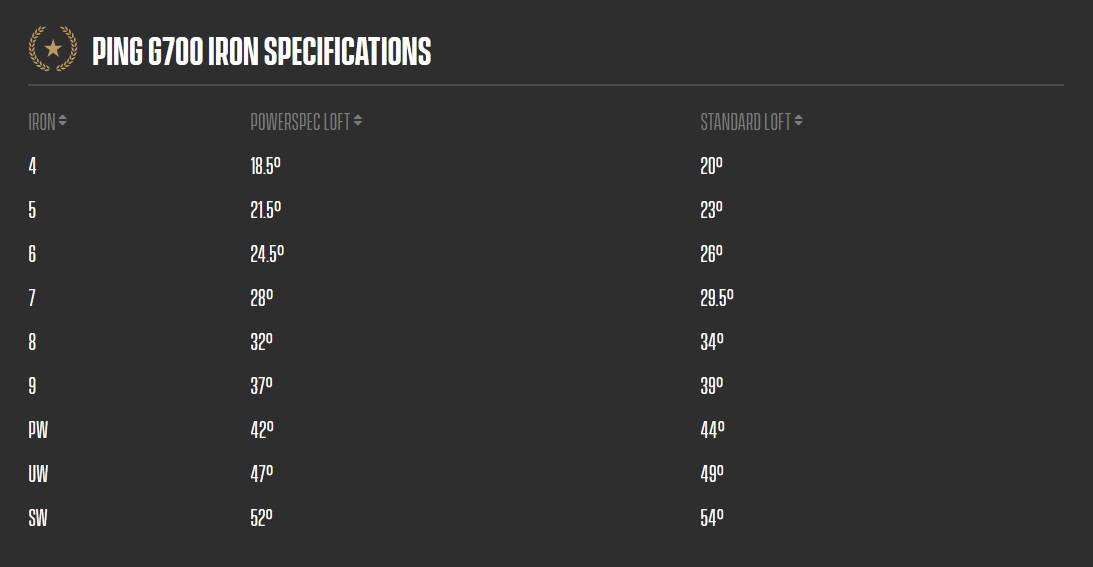Click the UW row label
This screenshot has height=567, width=1093.
coord(38,474)
